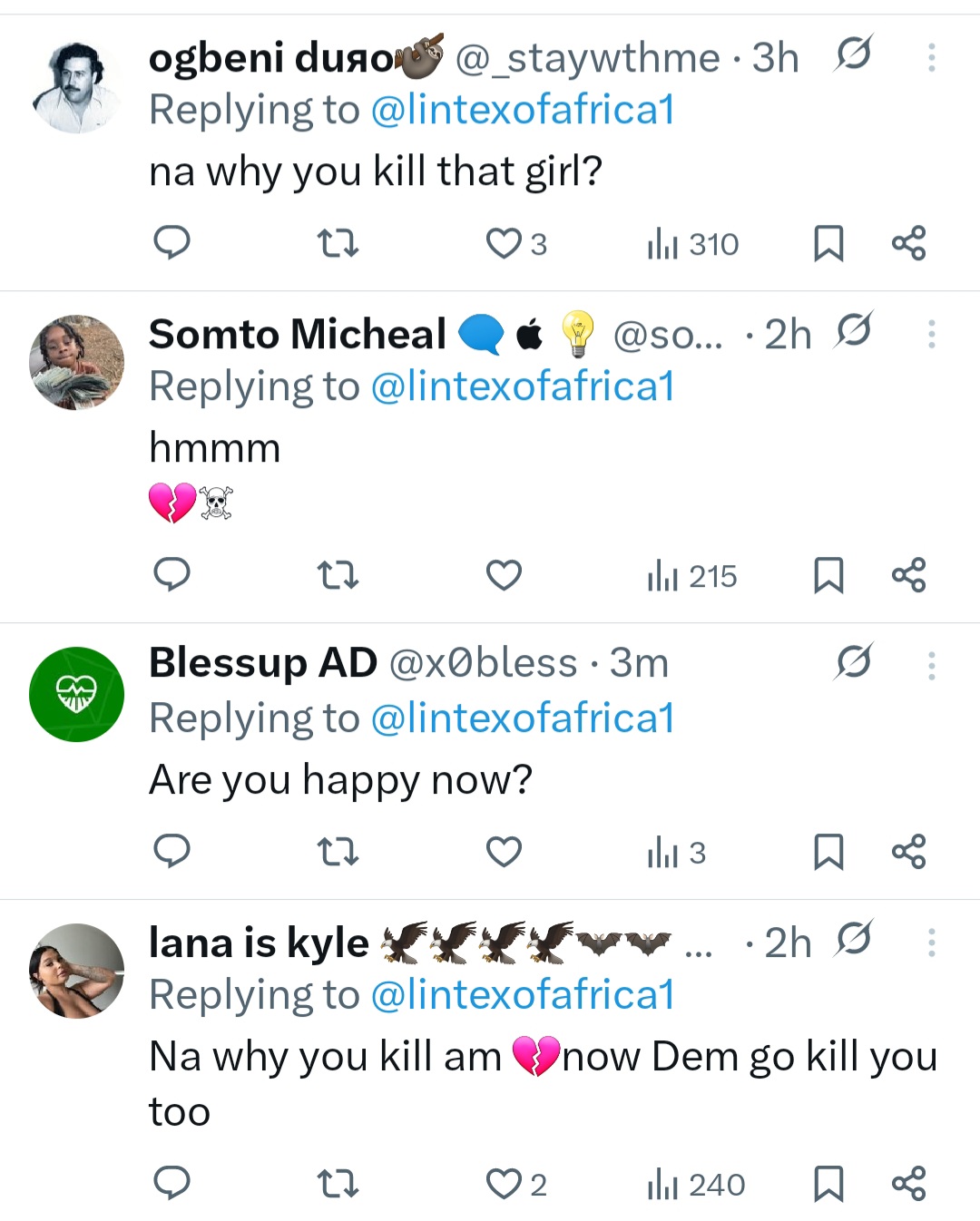980x1221 pixels.
Task: Bookmark Blessup AD's tweet
Action: [x=828, y=852]
